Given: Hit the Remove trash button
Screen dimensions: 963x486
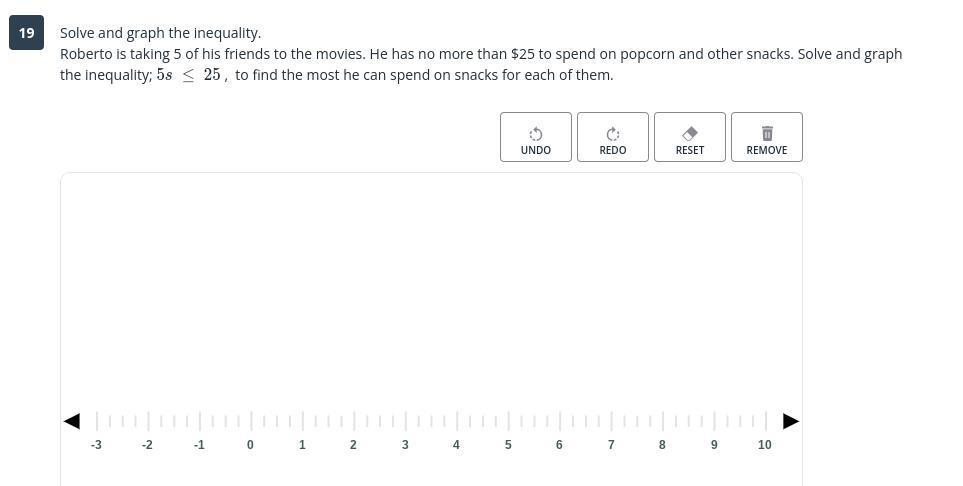Looking at the screenshot, I should pos(766,138).
